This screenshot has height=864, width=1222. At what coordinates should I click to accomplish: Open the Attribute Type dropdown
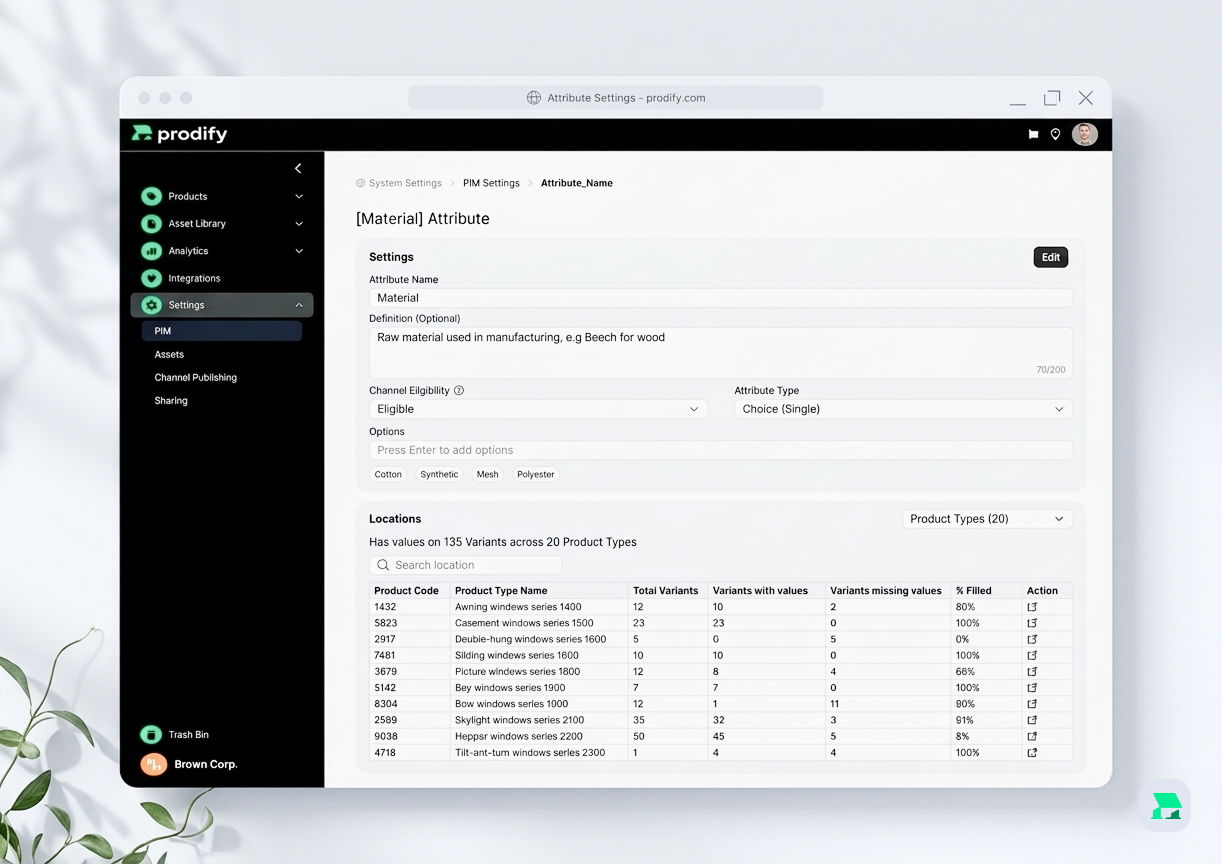902,409
